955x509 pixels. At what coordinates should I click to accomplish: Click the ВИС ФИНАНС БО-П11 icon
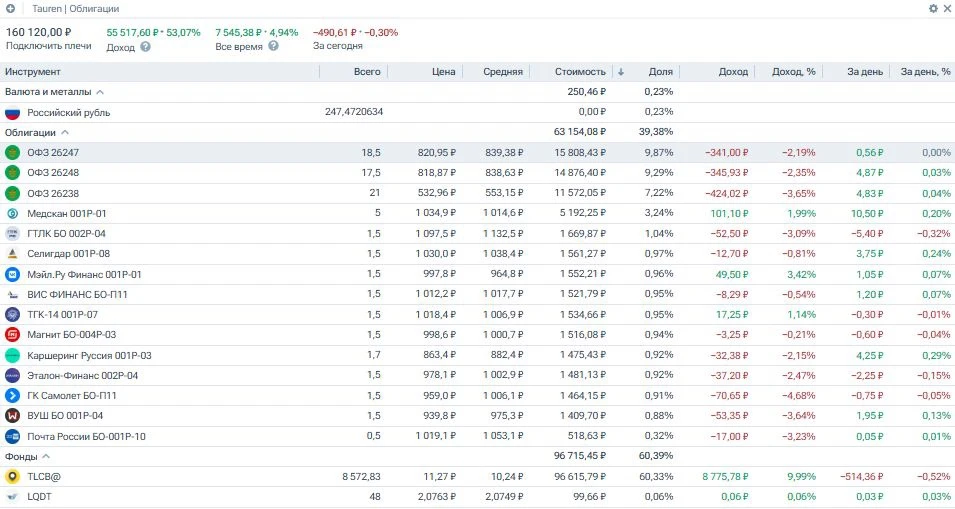click(12, 295)
